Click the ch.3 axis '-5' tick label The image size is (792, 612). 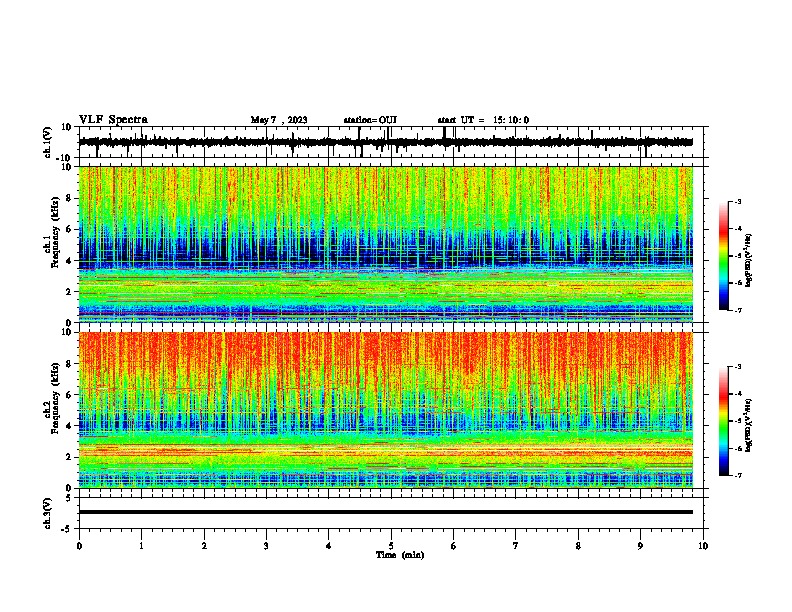click(x=68, y=529)
